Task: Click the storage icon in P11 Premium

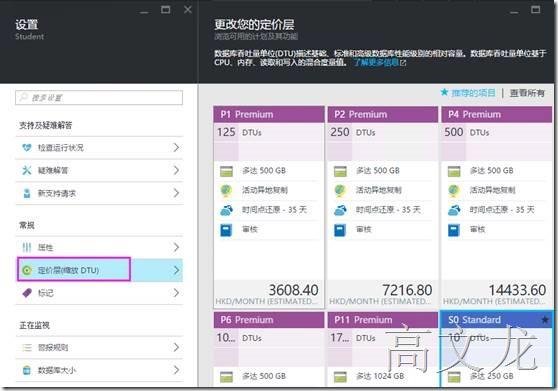Action: click(x=340, y=377)
